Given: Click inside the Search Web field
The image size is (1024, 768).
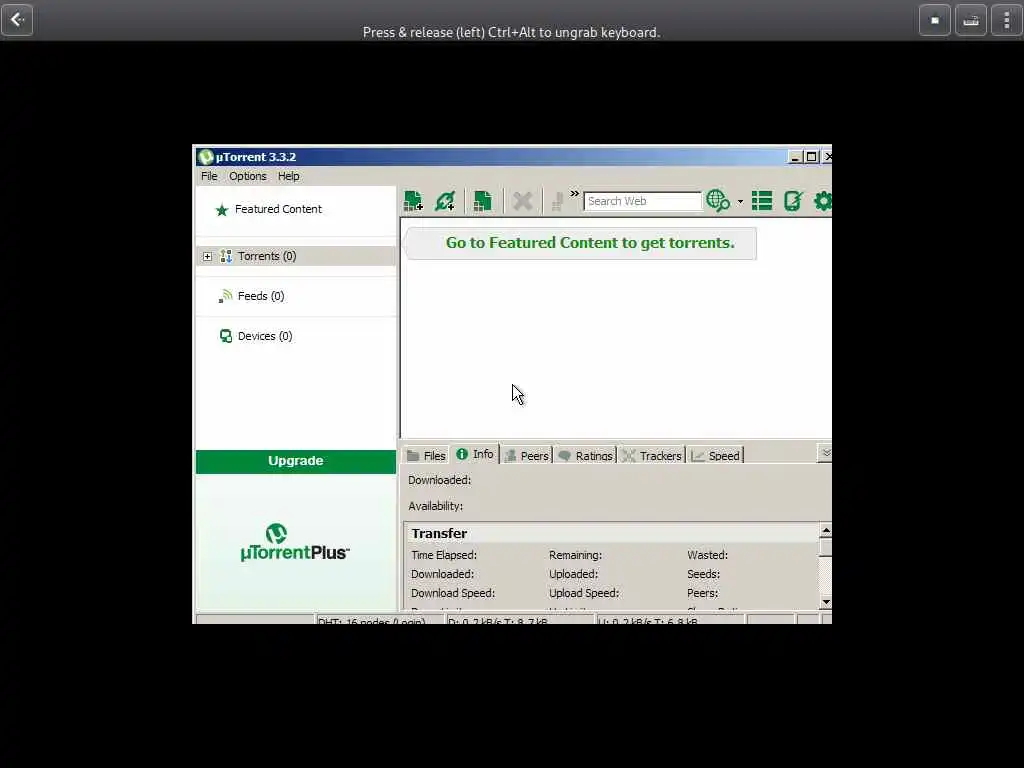Looking at the screenshot, I should [x=642, y=201].
